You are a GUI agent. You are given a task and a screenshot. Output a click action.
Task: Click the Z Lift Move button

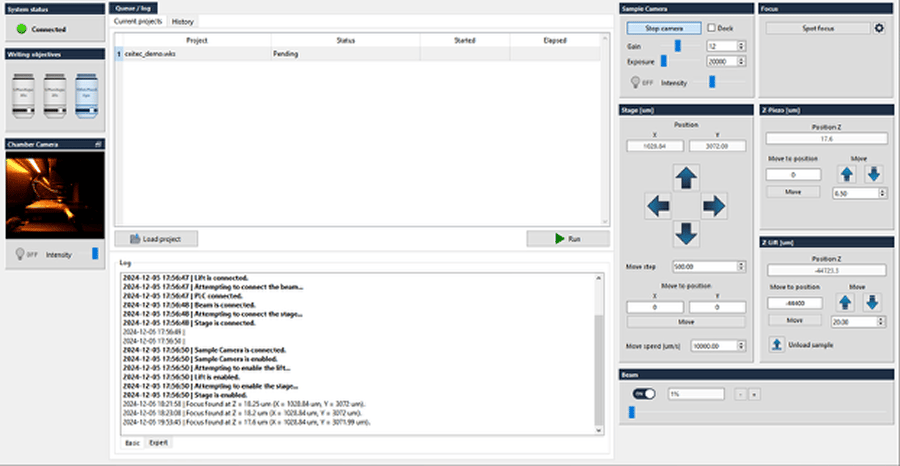point(794,320)
